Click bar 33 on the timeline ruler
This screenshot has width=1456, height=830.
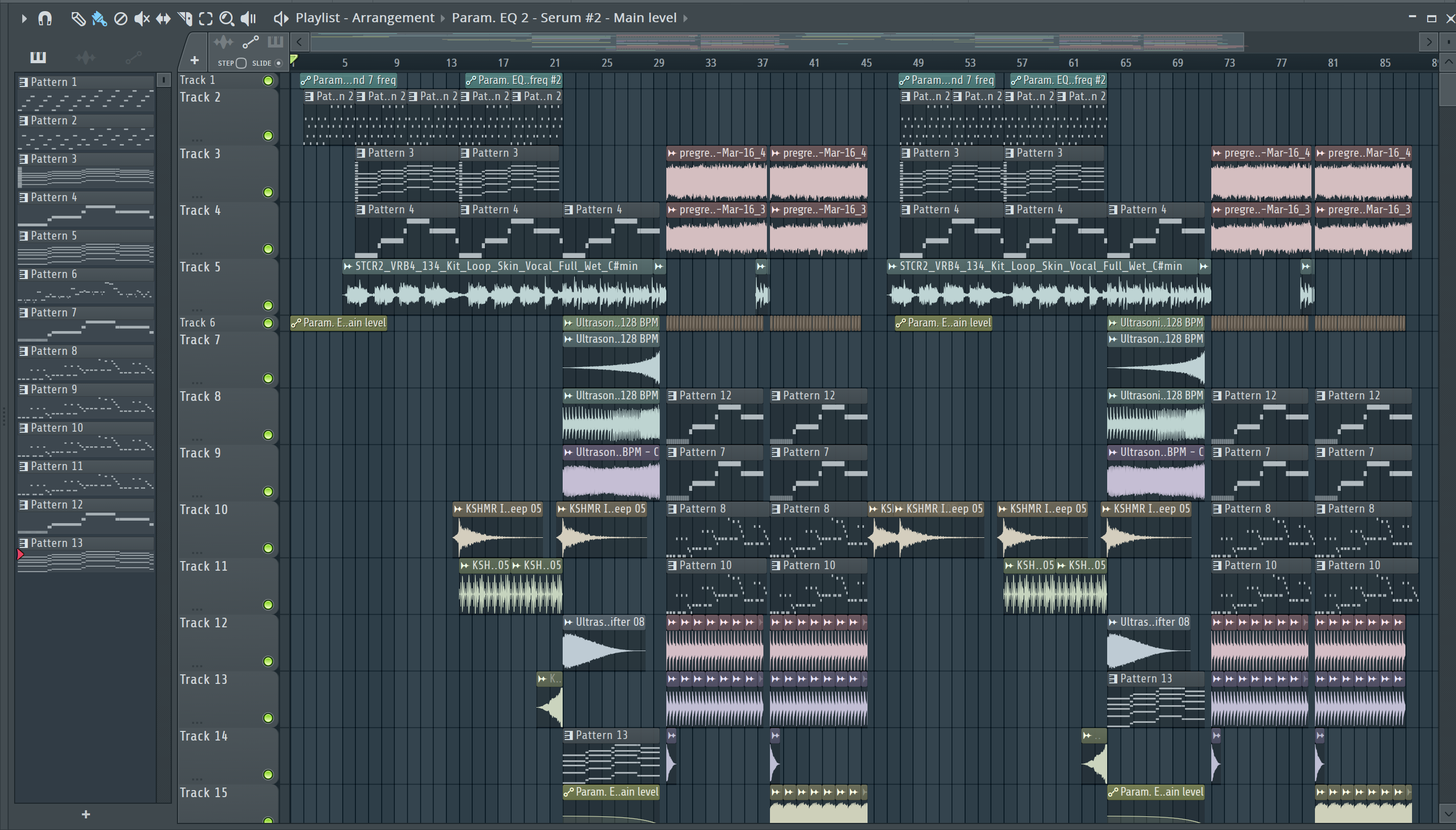pyautogui.click(x=710, y=63)
